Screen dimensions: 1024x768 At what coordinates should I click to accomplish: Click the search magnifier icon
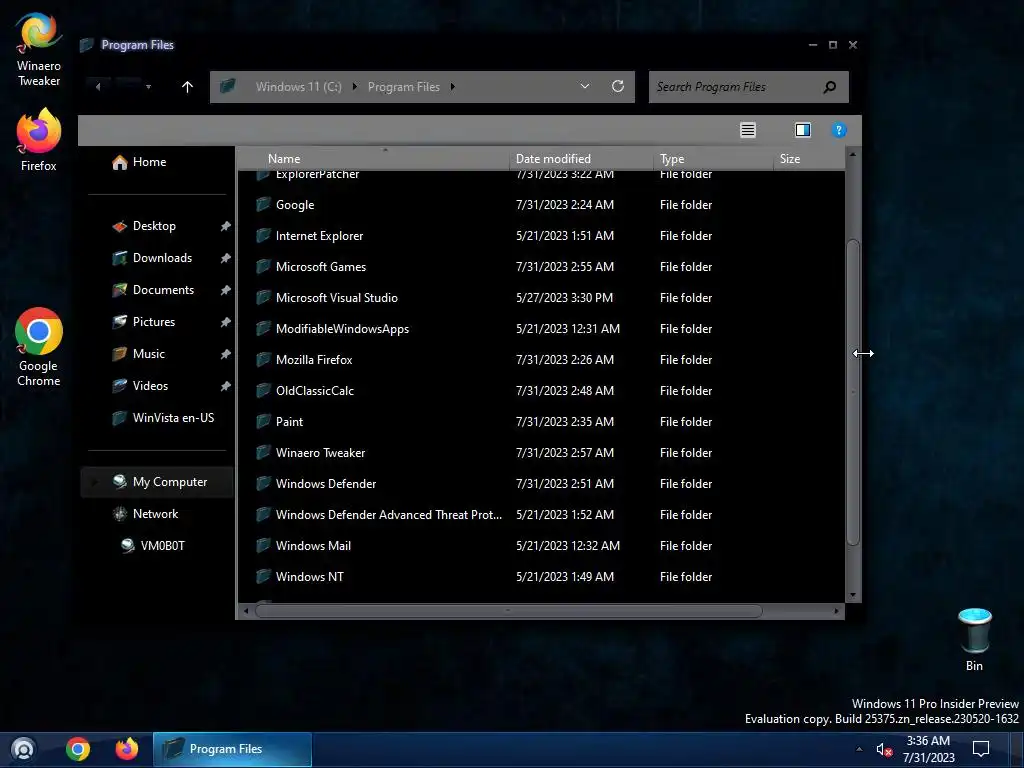(x=829, y=87)
